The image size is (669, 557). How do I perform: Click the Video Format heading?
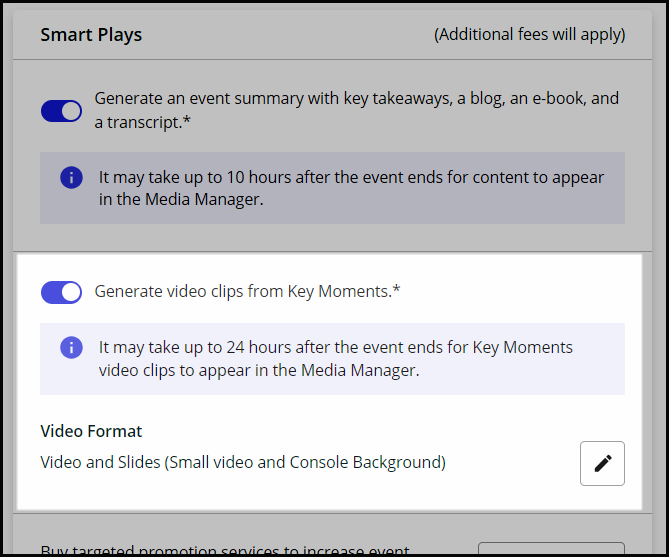tap(91, 431)
